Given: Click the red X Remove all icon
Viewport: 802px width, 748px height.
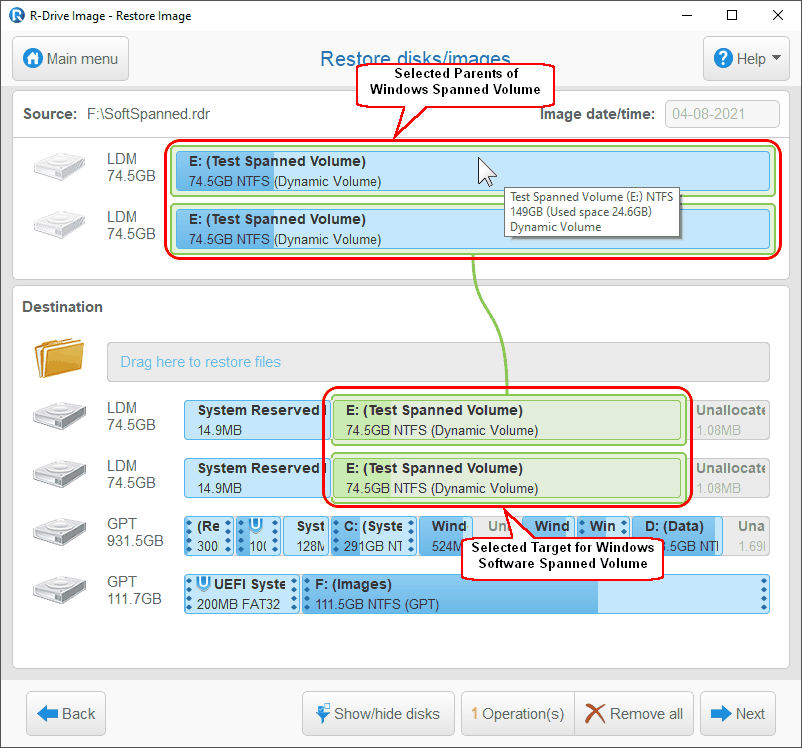Looking at the screenshot, I should pyautogui.click(x=595, y=713).
